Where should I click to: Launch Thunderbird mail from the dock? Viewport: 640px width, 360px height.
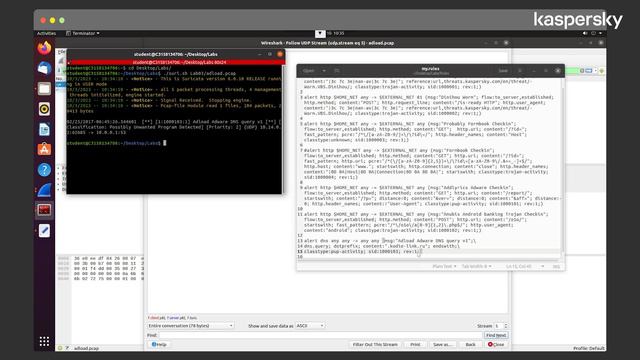pyautogui.click(x=44, y=68)
